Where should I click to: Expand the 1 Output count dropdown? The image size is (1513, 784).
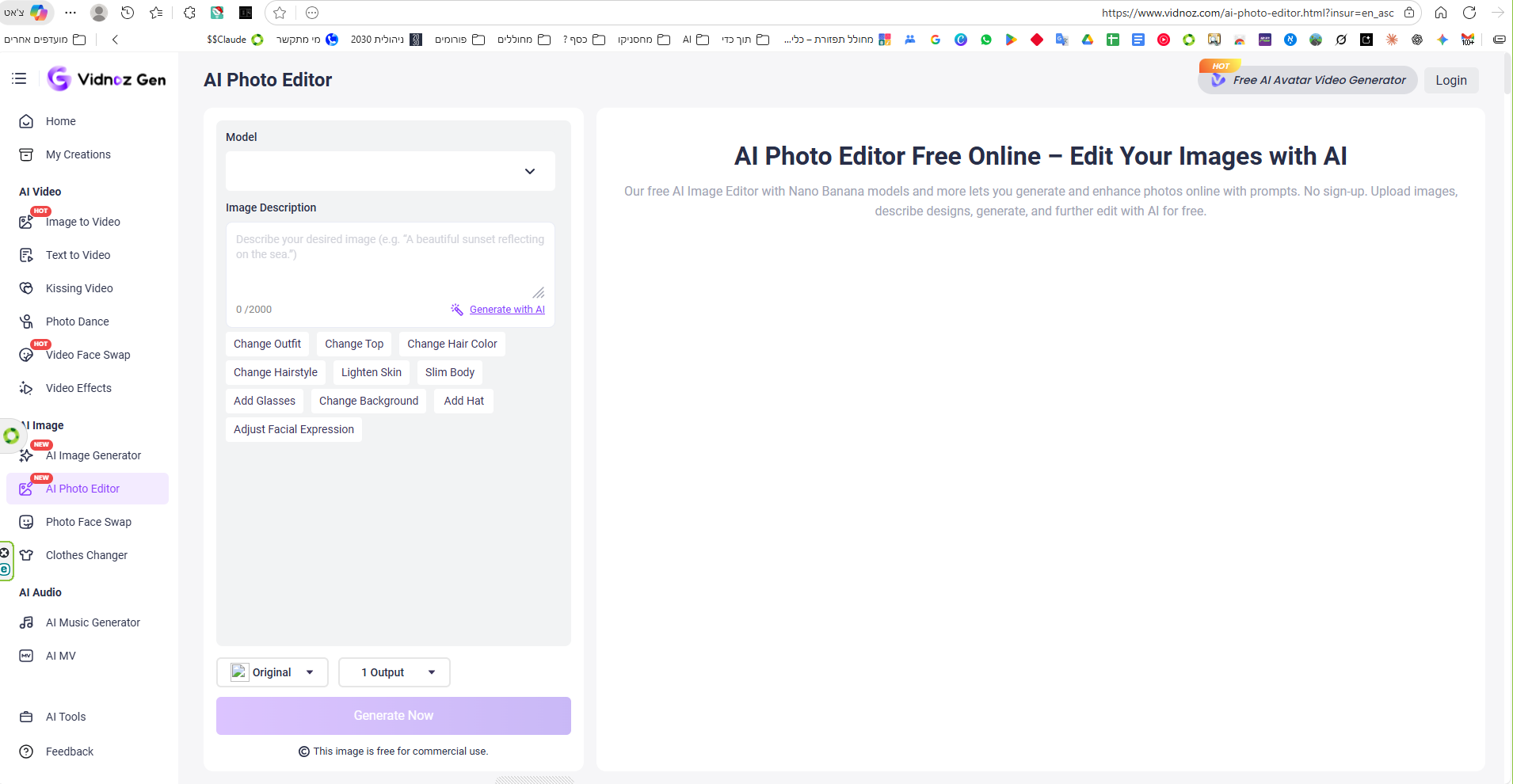click(394, 672)
